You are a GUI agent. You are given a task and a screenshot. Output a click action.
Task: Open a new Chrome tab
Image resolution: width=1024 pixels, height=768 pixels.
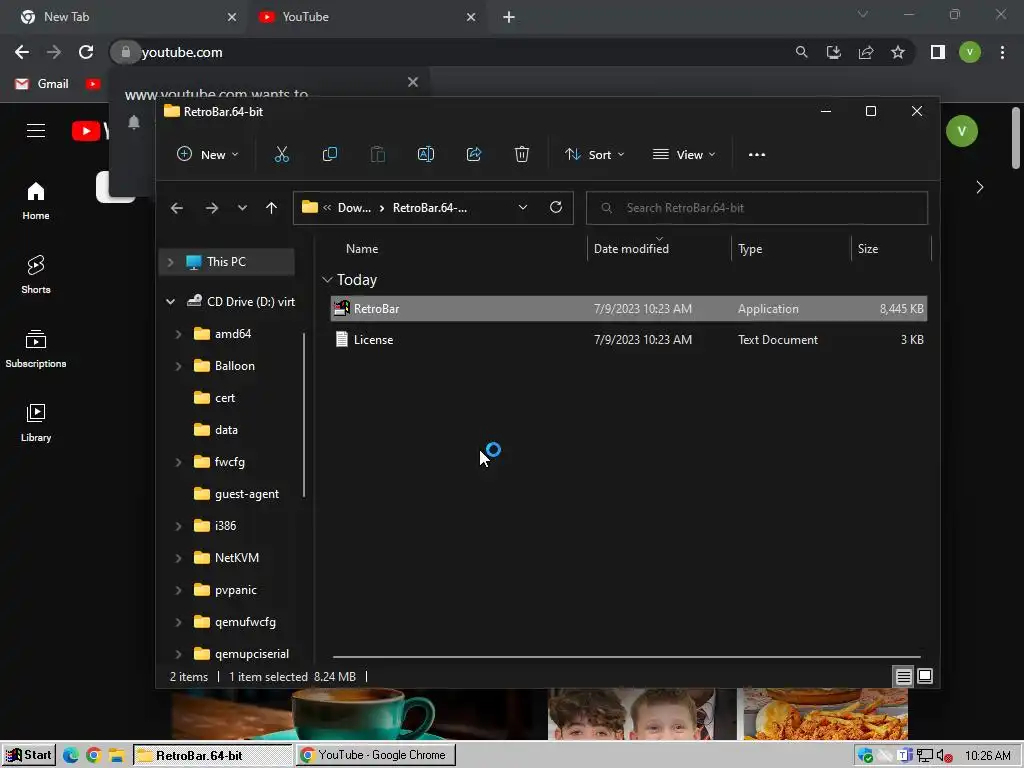point(509,17)
